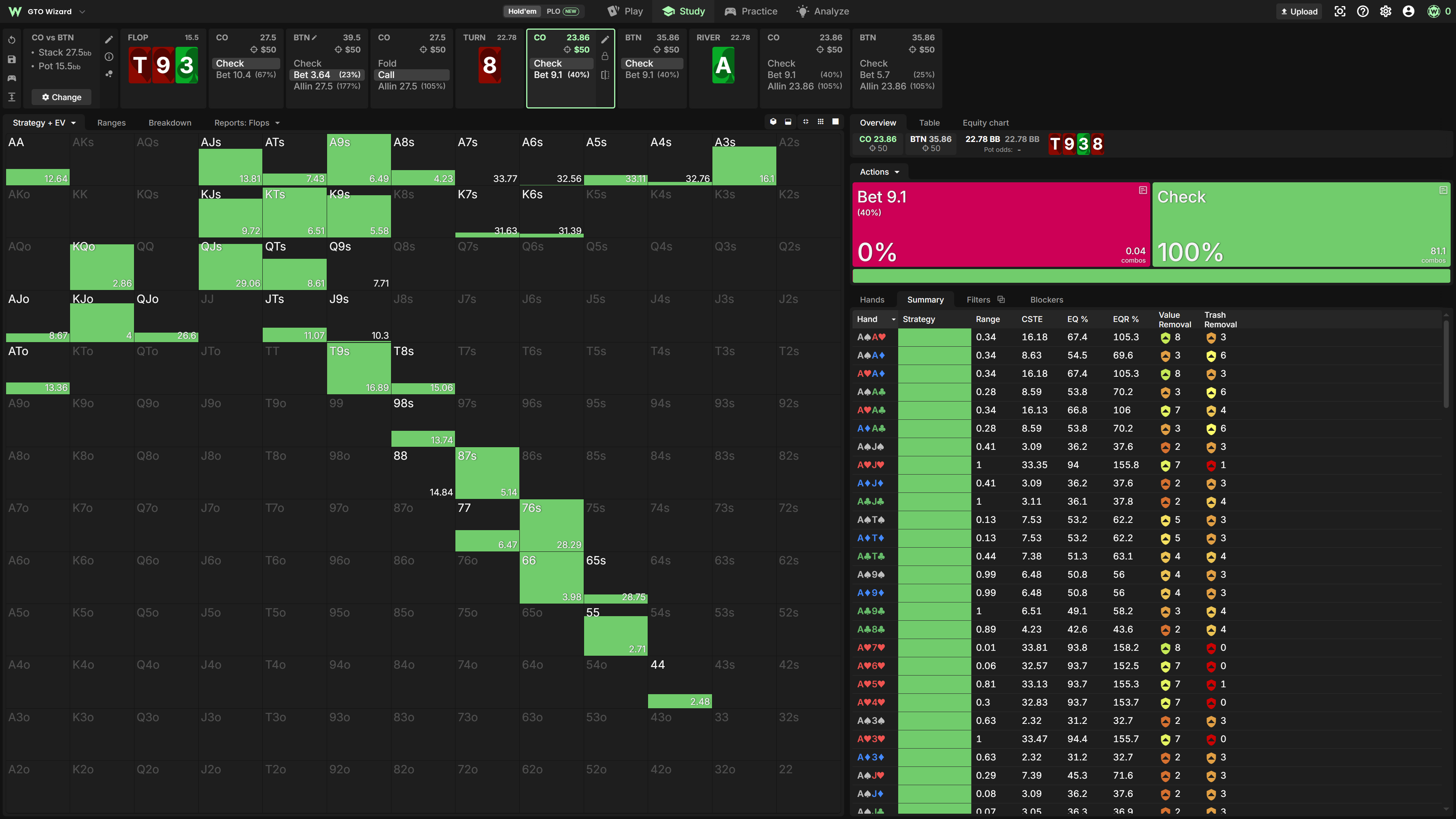Image resolution: width=1456 pixels, height=819 pixels.
Task: Switch game type to PLO
Action: 562,11
